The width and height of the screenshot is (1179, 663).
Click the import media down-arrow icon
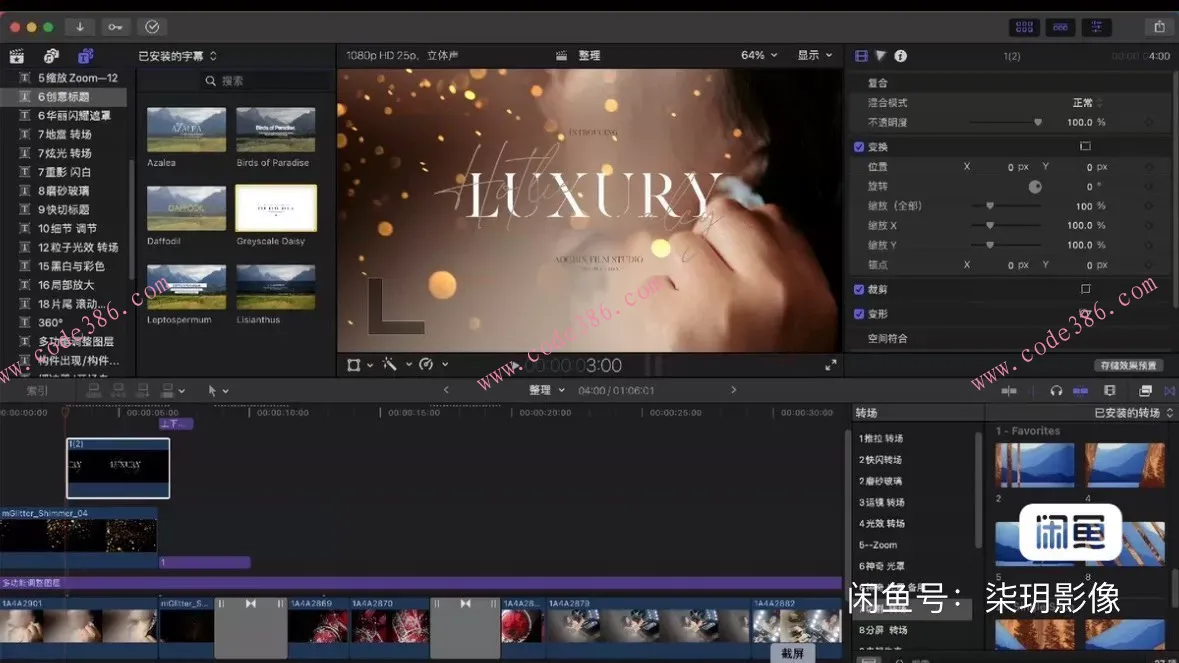(80, 27)
